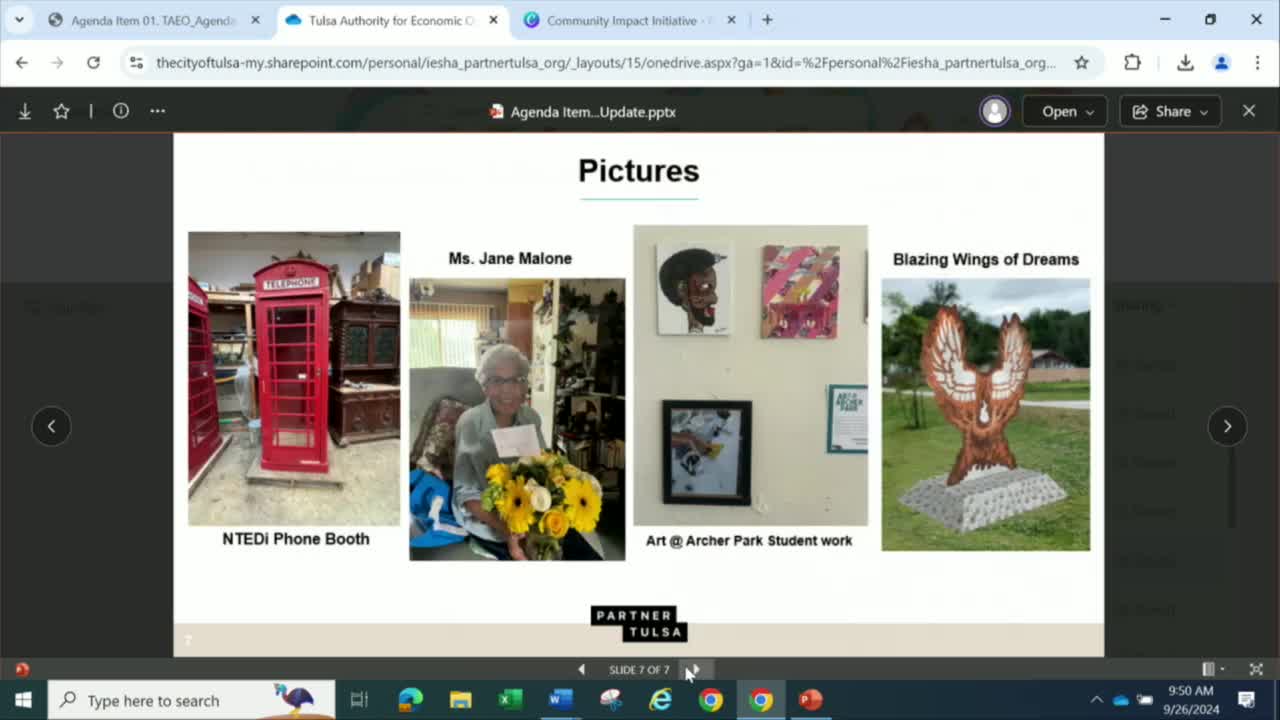Screen dimensions: 1280x720
Task: Open the tab search dropdown arrow
Action: (x=18, y=20)
